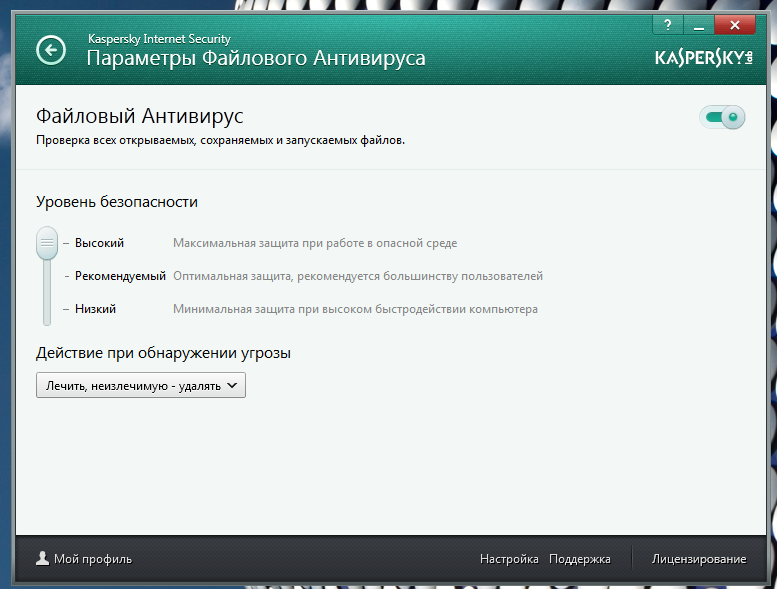Open the Лечить, неизлечимую - удалять dropdown

pyautogui.click(x=140, y=385)
